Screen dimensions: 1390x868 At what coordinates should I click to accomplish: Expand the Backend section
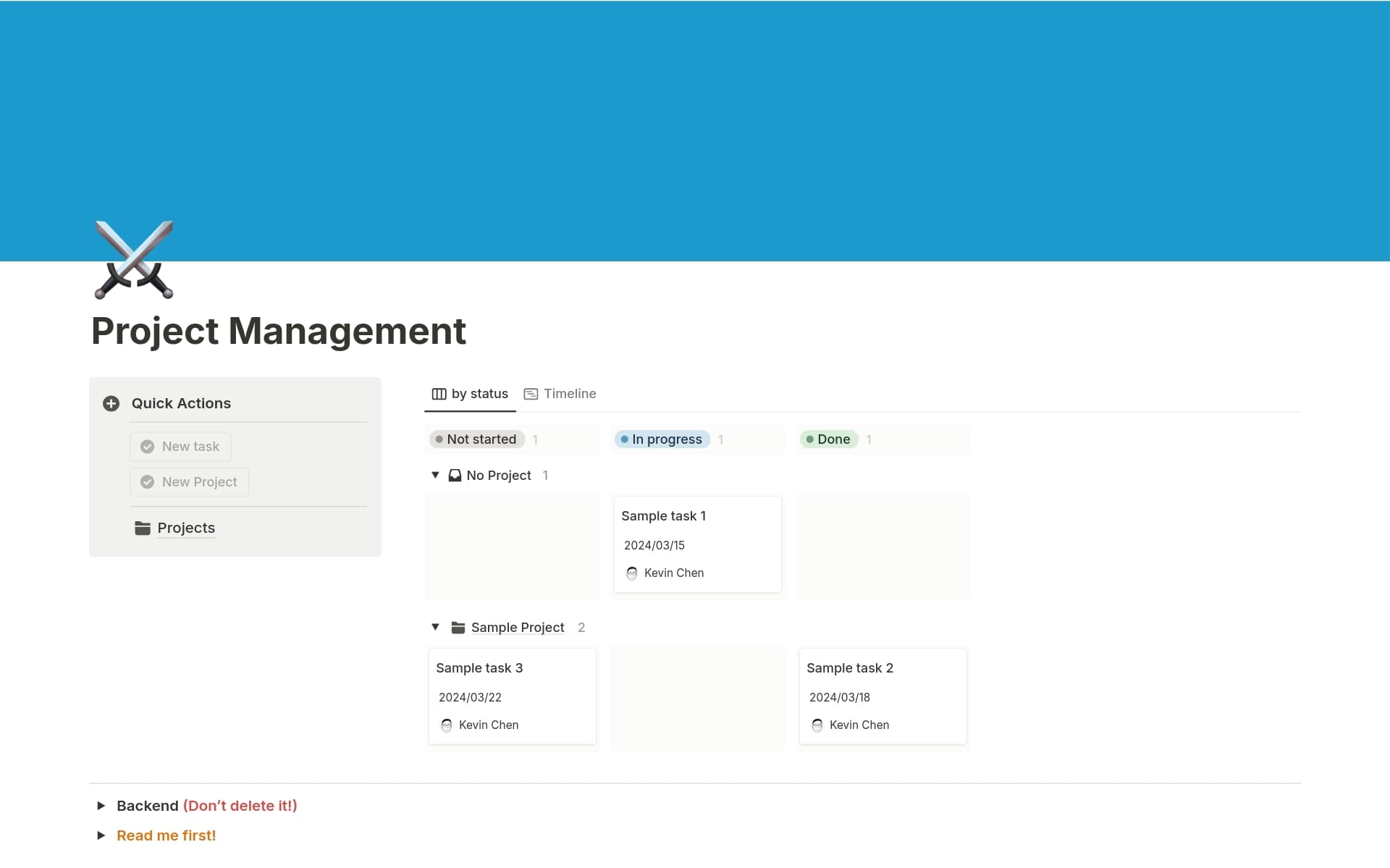(x=101, y=805)
